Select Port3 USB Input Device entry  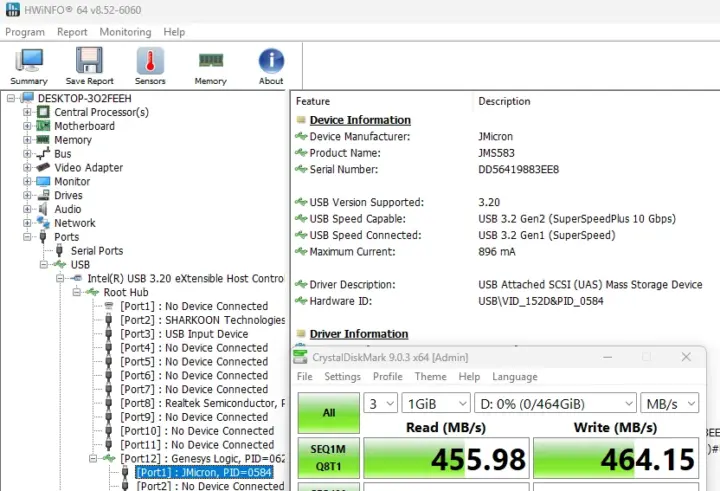184,334
